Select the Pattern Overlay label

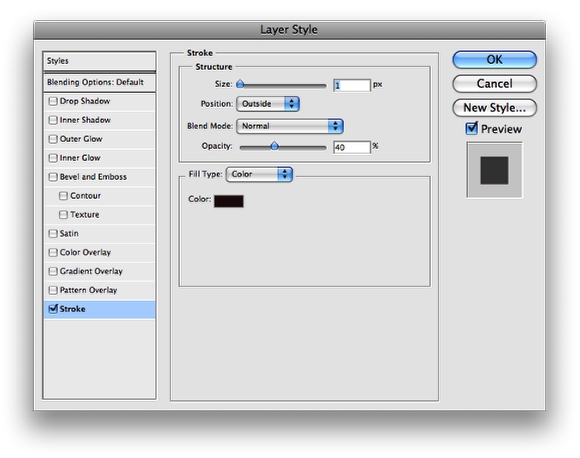click(88, 290)
